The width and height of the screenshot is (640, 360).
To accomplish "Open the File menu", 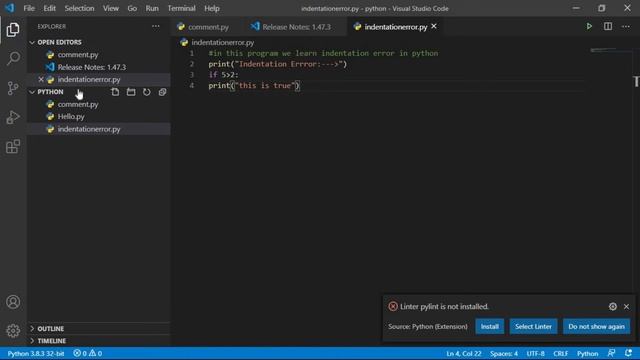I will 29,8.
